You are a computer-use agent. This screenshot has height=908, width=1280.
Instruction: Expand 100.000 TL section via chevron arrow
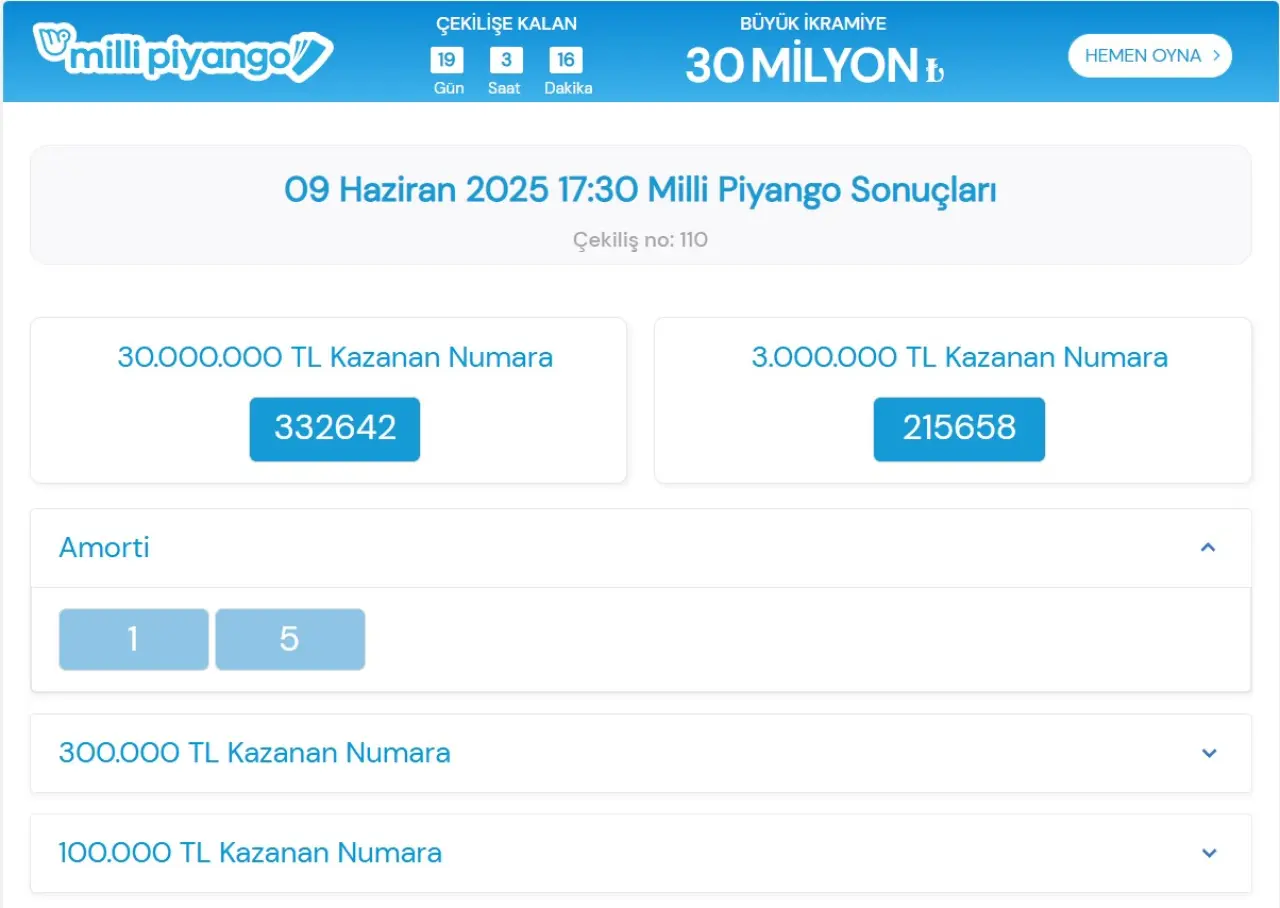[x=1209, y=853]
